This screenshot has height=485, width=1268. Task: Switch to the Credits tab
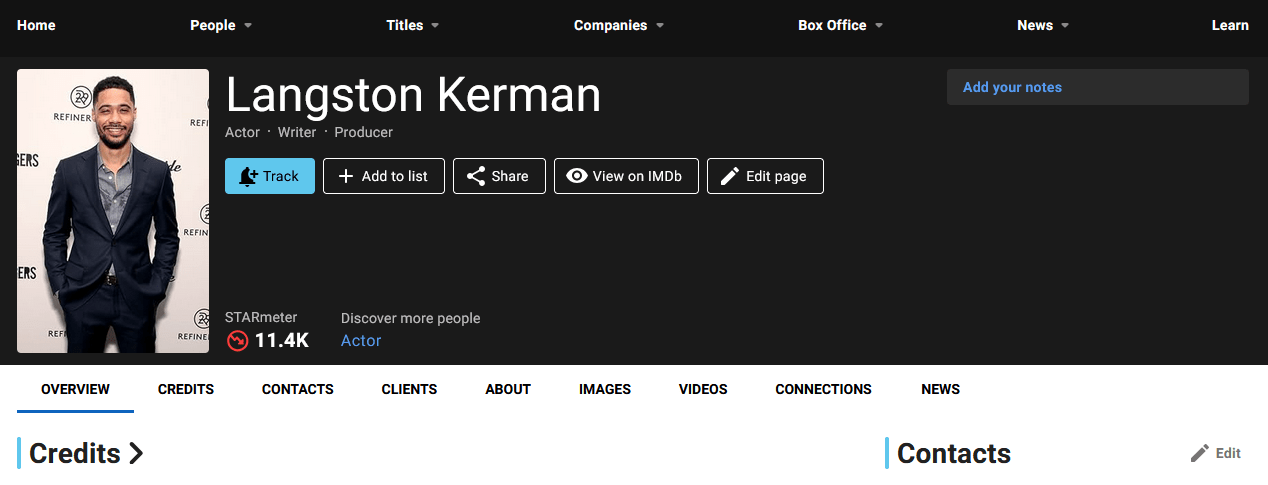click(x=186, y=390)
